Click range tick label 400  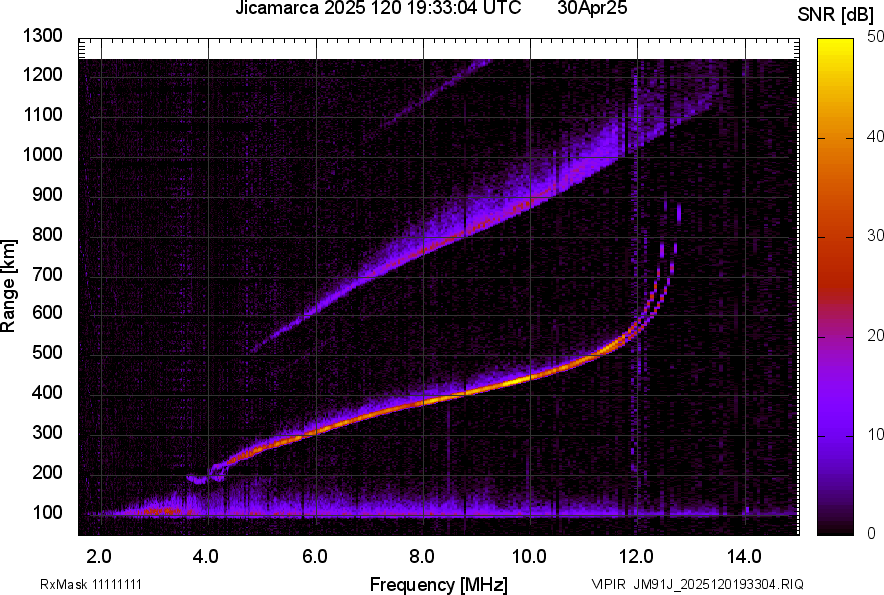[47, 393]
